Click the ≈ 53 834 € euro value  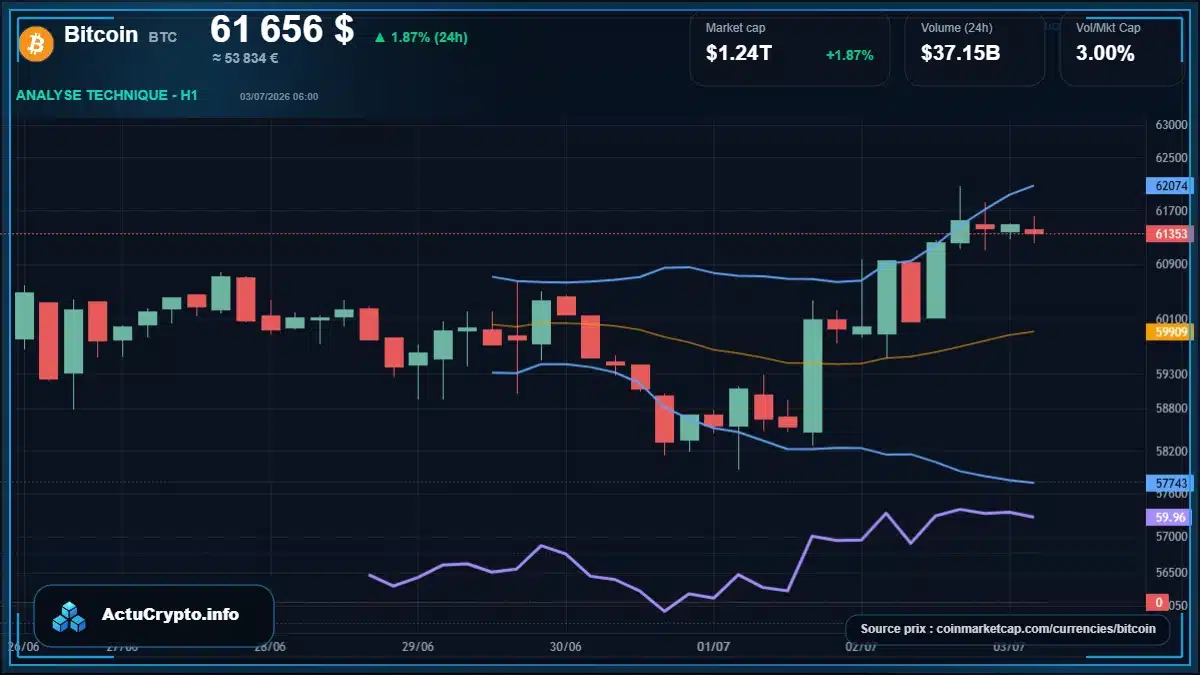(x=245, y=58)
